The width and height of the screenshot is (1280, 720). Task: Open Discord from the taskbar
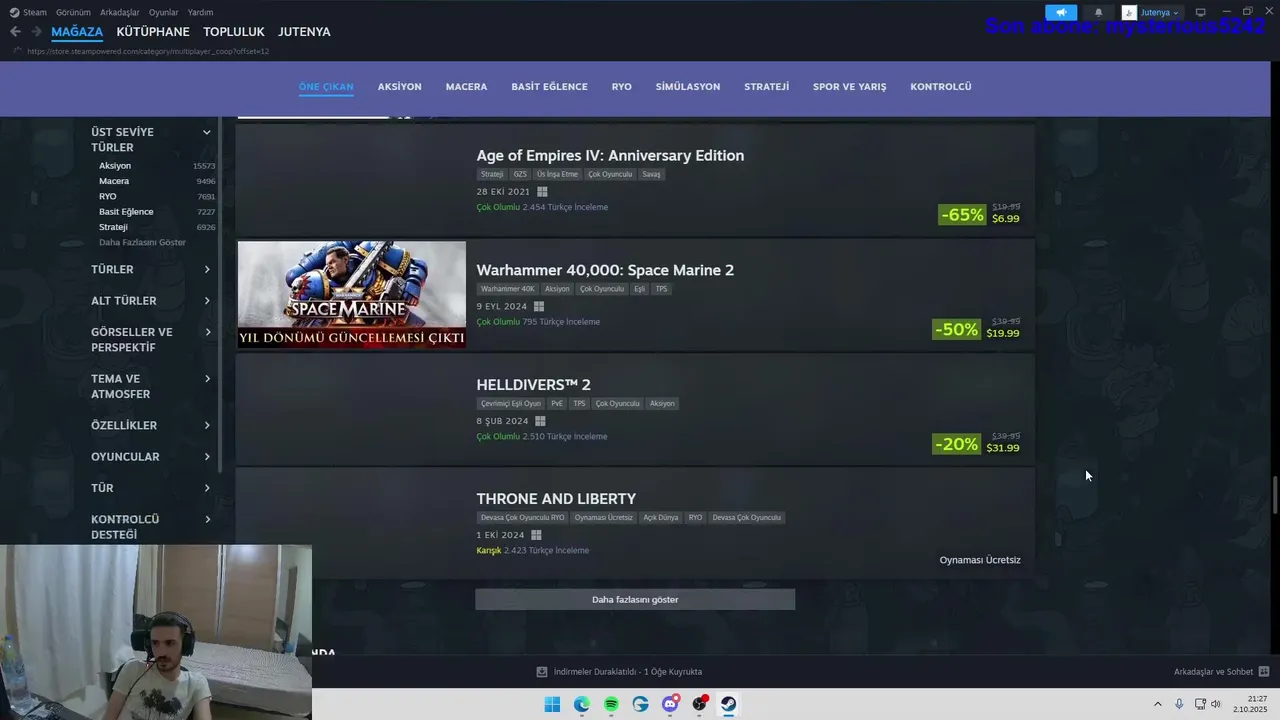coord(670,704)
